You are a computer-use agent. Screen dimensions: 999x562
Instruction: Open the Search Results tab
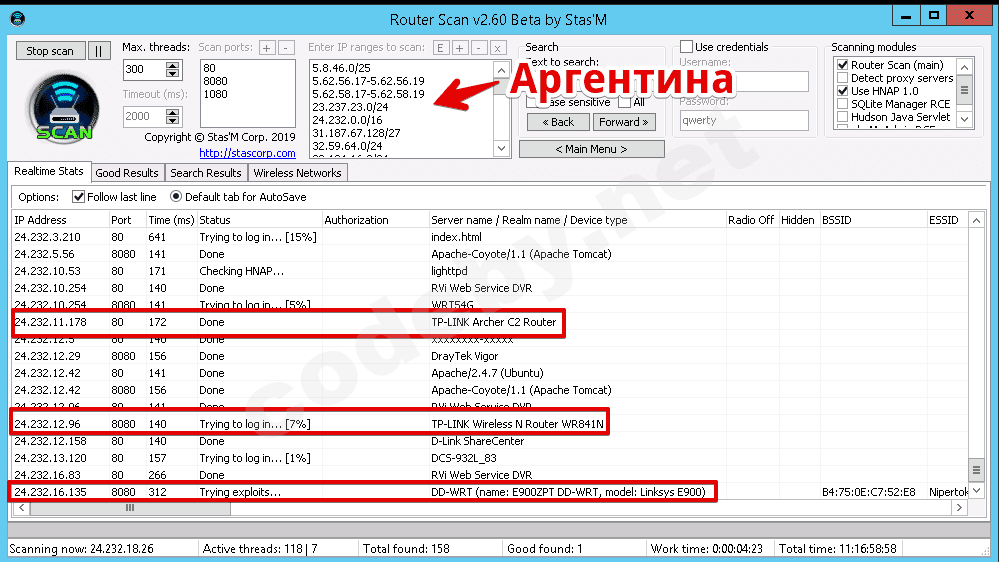tap(206, 173)
